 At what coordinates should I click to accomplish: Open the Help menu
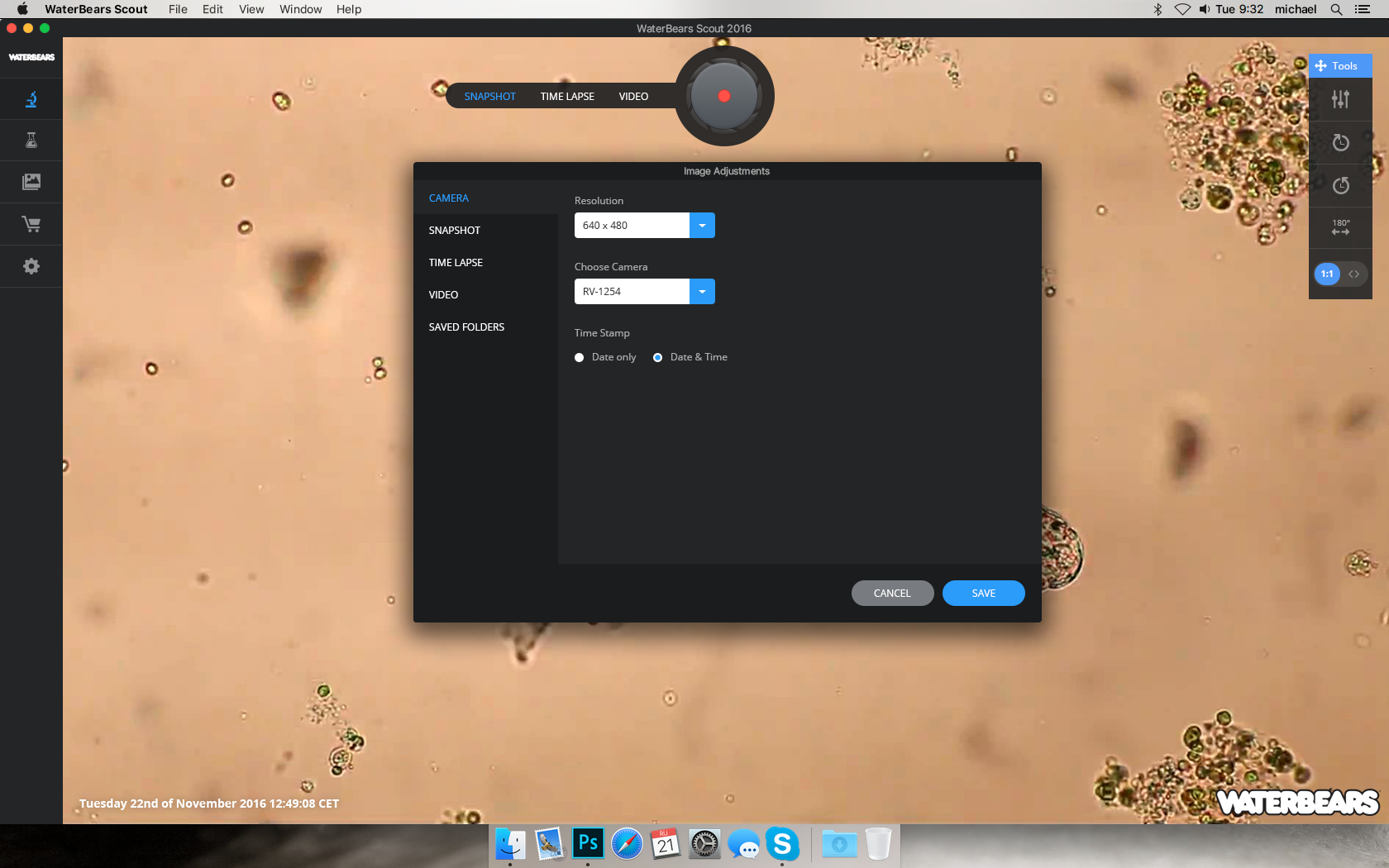point(349,9)
